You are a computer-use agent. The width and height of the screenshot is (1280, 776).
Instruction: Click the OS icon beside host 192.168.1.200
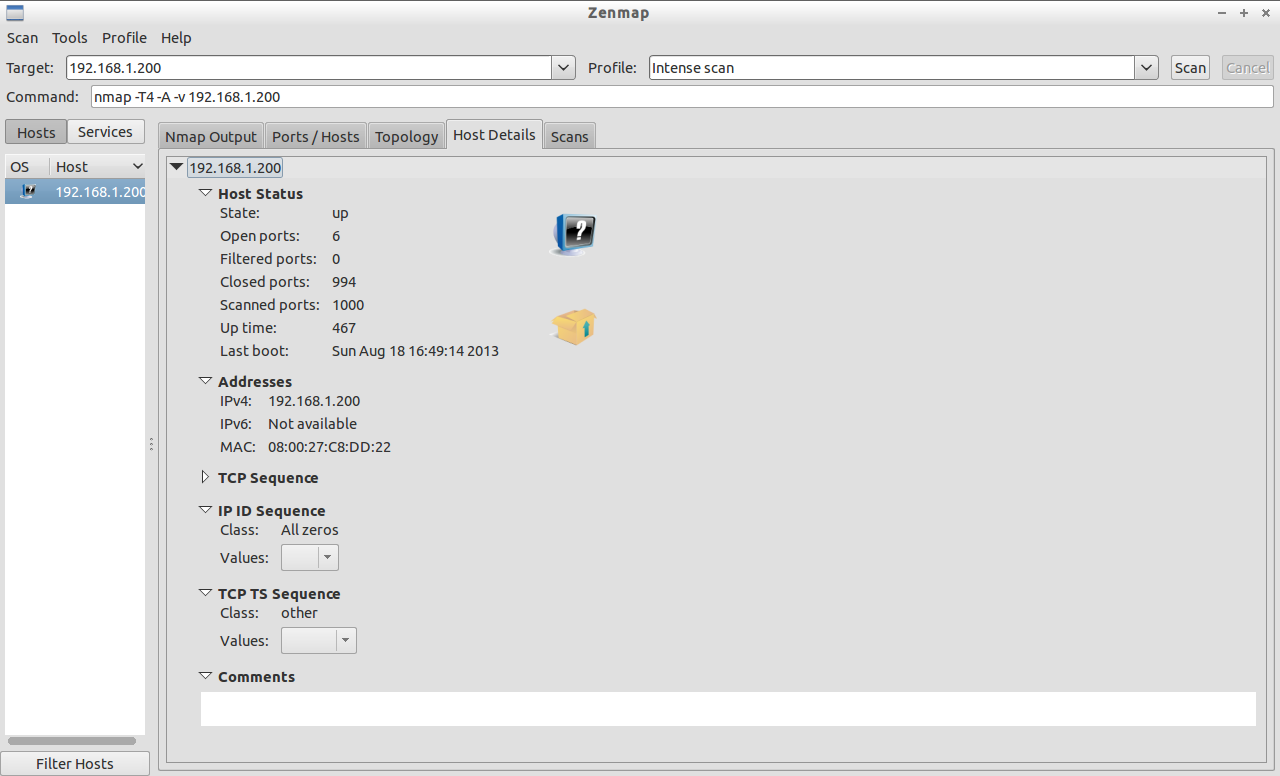click(28, 191)
